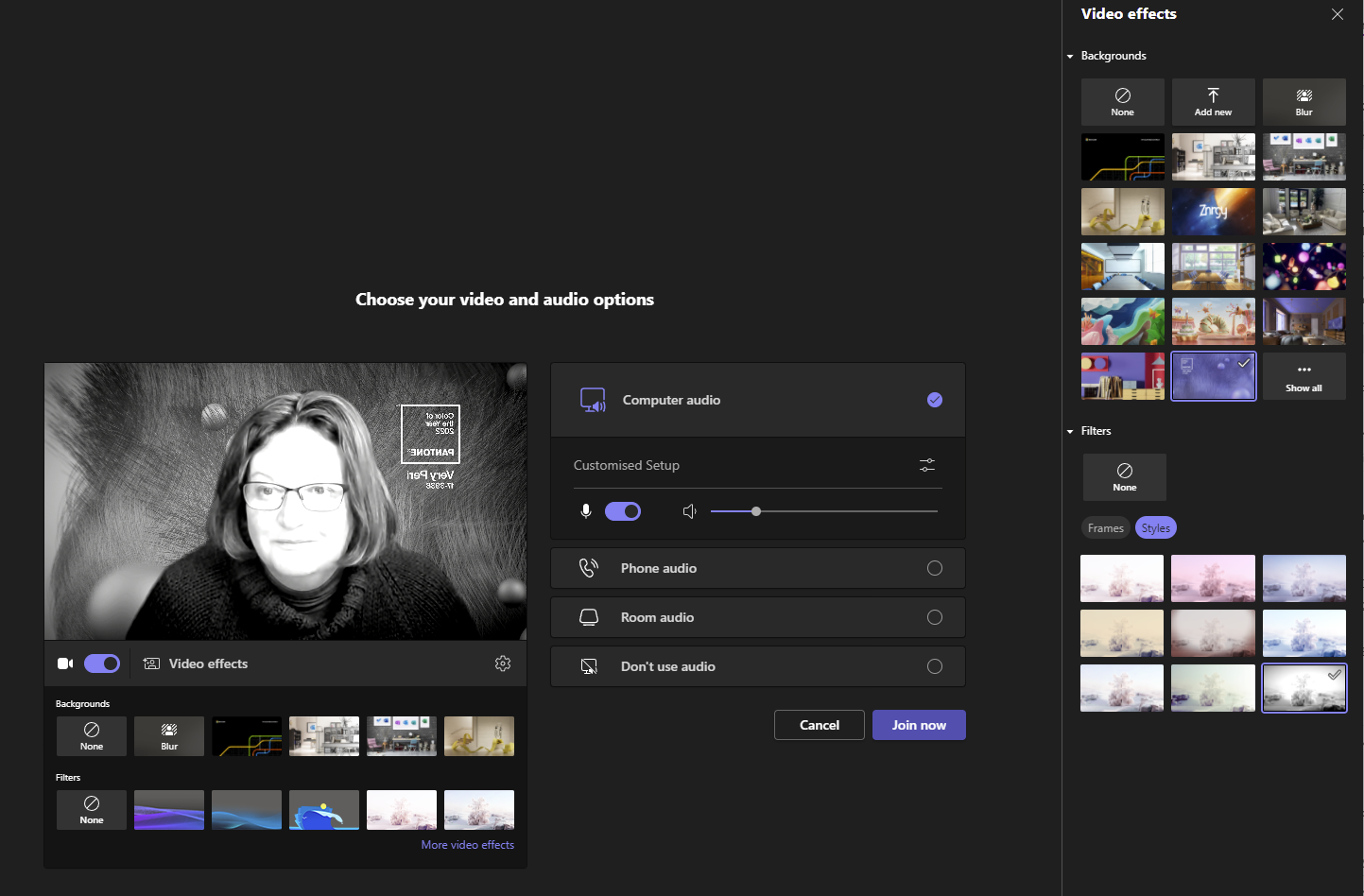The width and height of the screenshot is (1364, 896).
Task: Mute the microphone with its toggle
Action: [623, 510]
